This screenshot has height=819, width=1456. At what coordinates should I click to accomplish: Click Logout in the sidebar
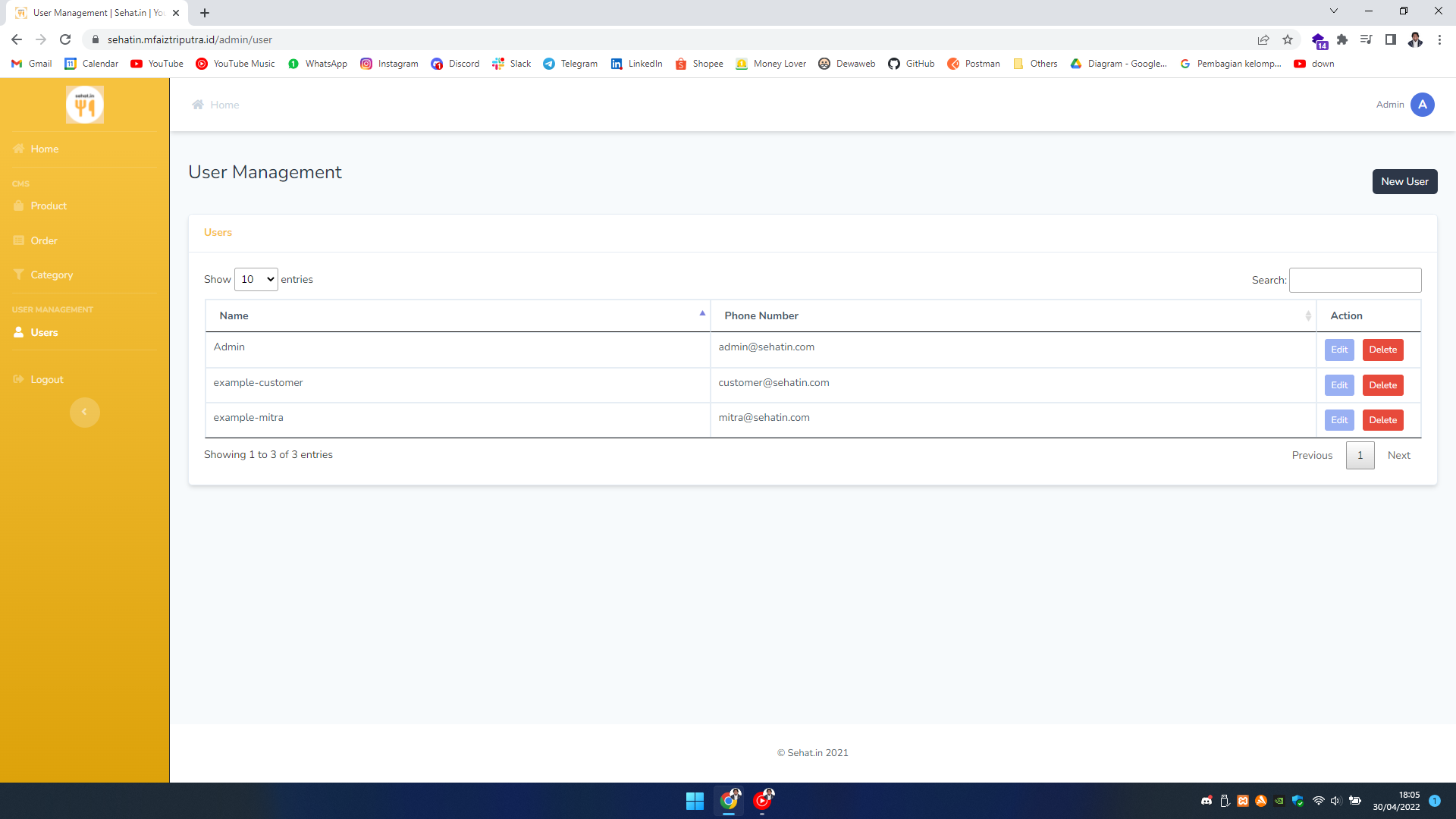[x=47, y=379]
